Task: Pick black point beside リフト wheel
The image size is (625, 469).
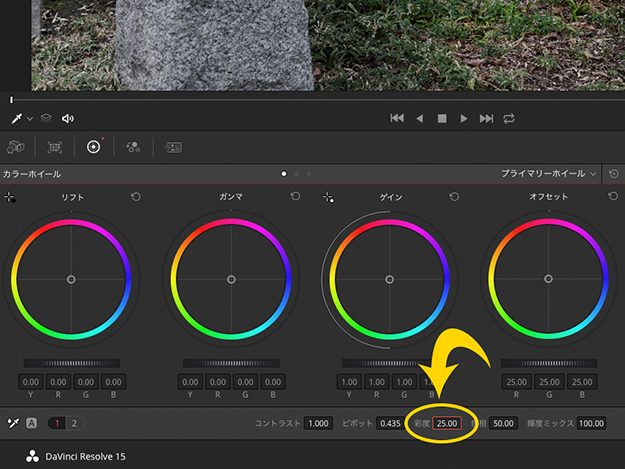Action: (10, 198)
